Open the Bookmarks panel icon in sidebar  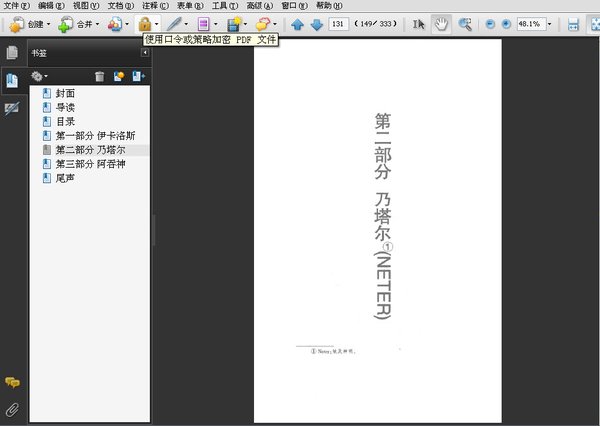coord(12,81)
